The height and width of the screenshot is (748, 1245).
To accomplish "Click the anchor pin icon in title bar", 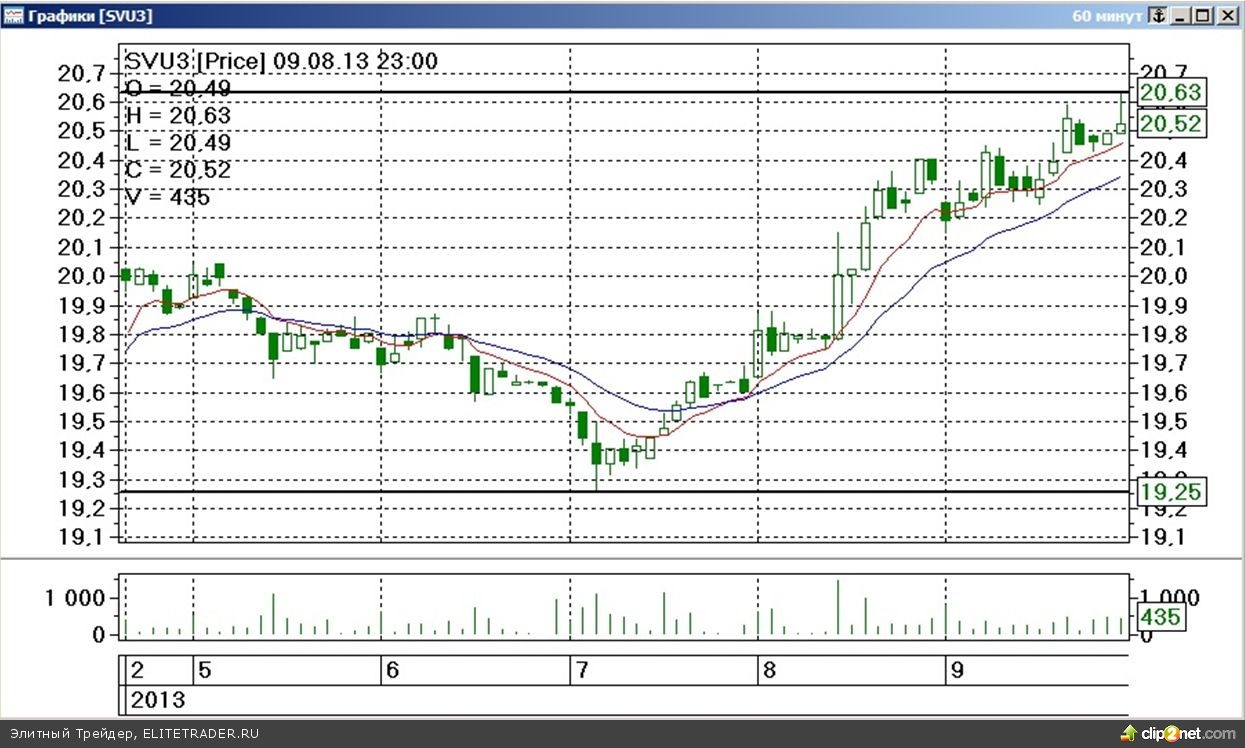I will point(1158,15).
